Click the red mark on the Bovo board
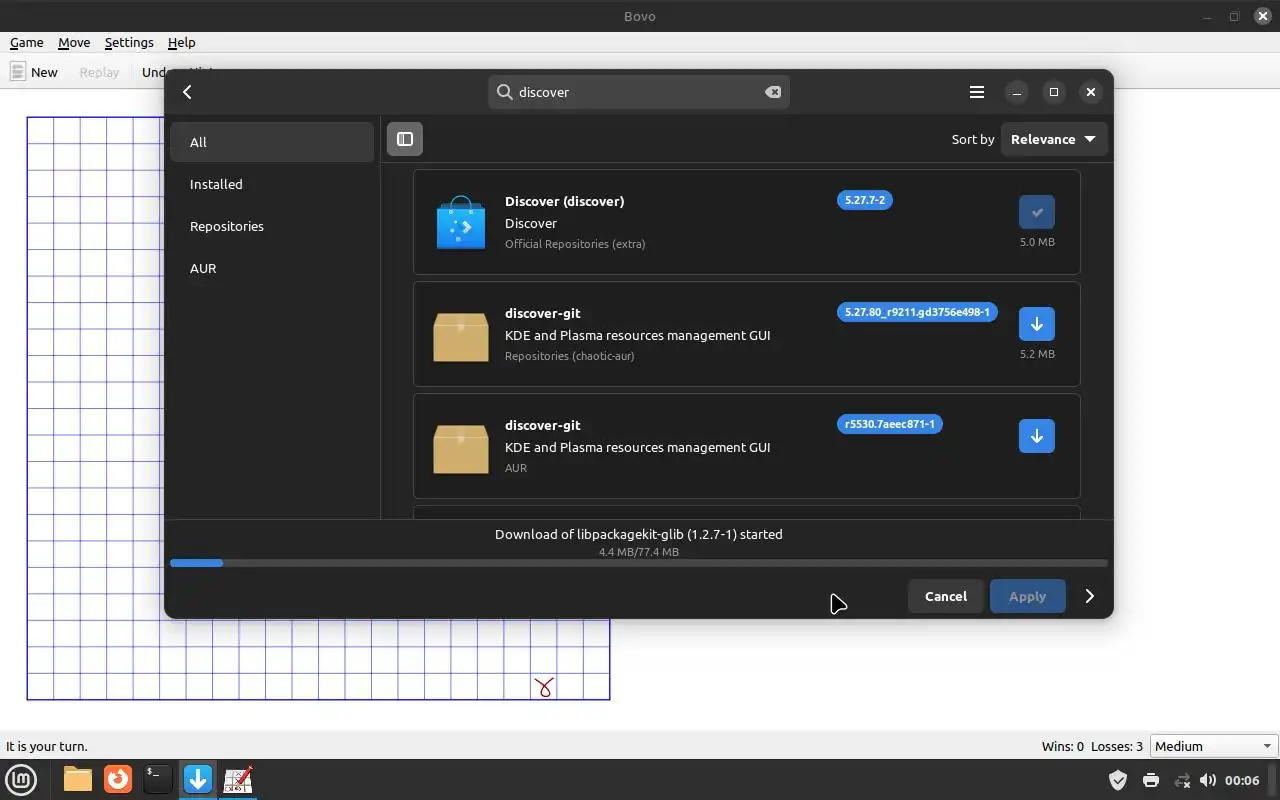Screen dimensions: 1280x800 click(544, 687)
